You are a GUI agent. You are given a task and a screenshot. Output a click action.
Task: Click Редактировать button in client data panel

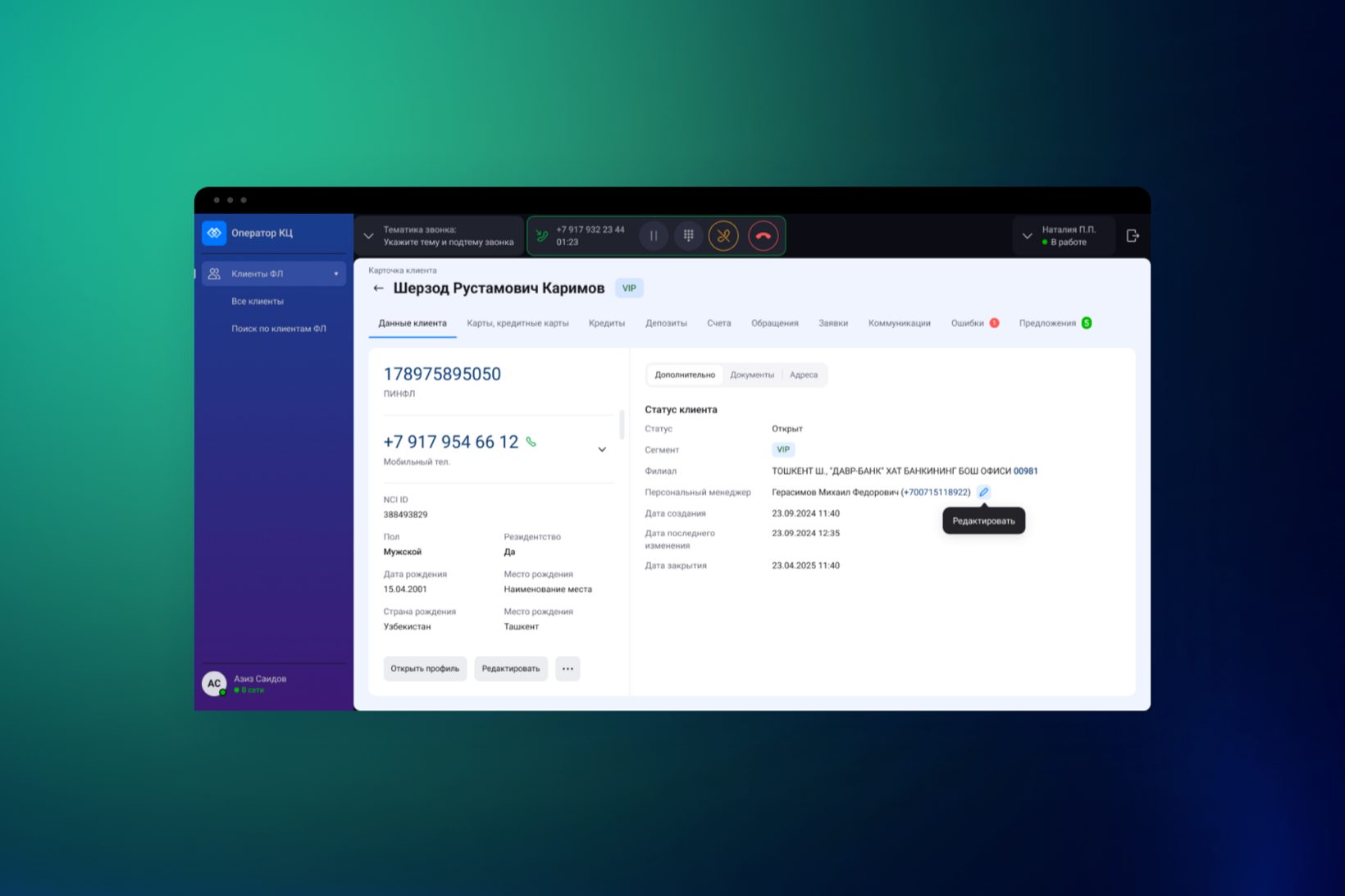pos(511,669)
